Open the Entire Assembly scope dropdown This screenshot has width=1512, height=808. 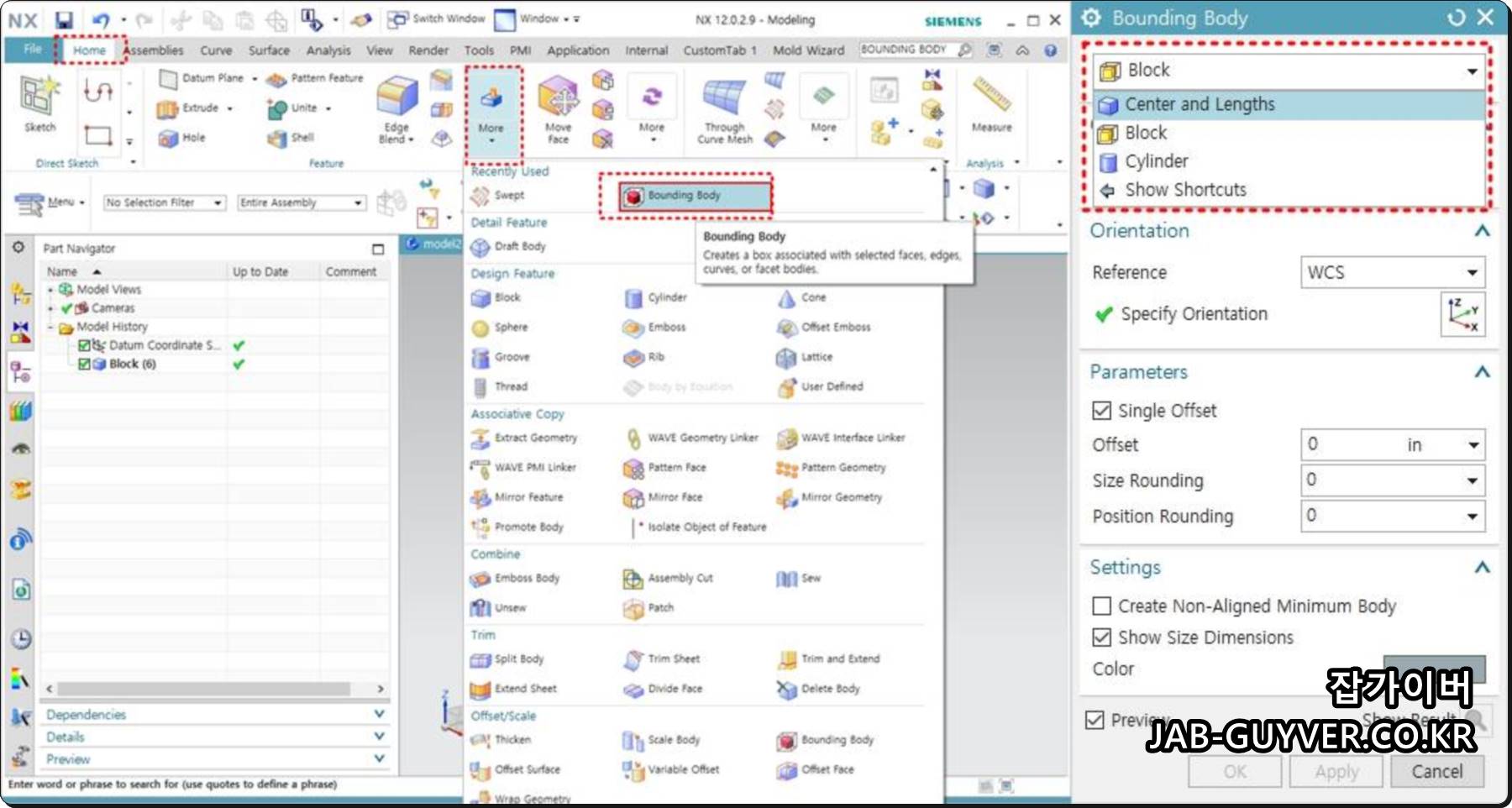pos(302,203)
